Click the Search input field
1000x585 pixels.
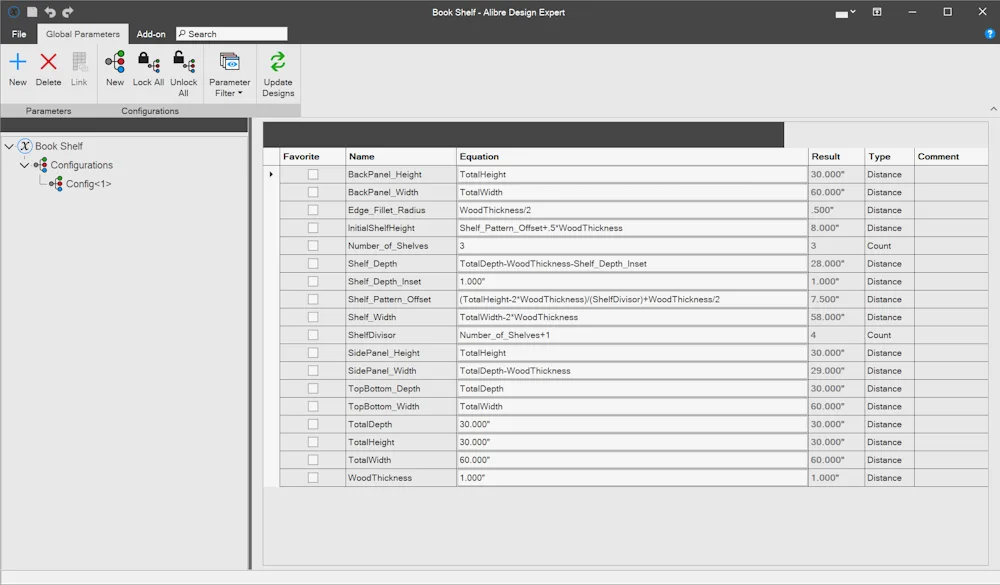(x=232, y=34)
